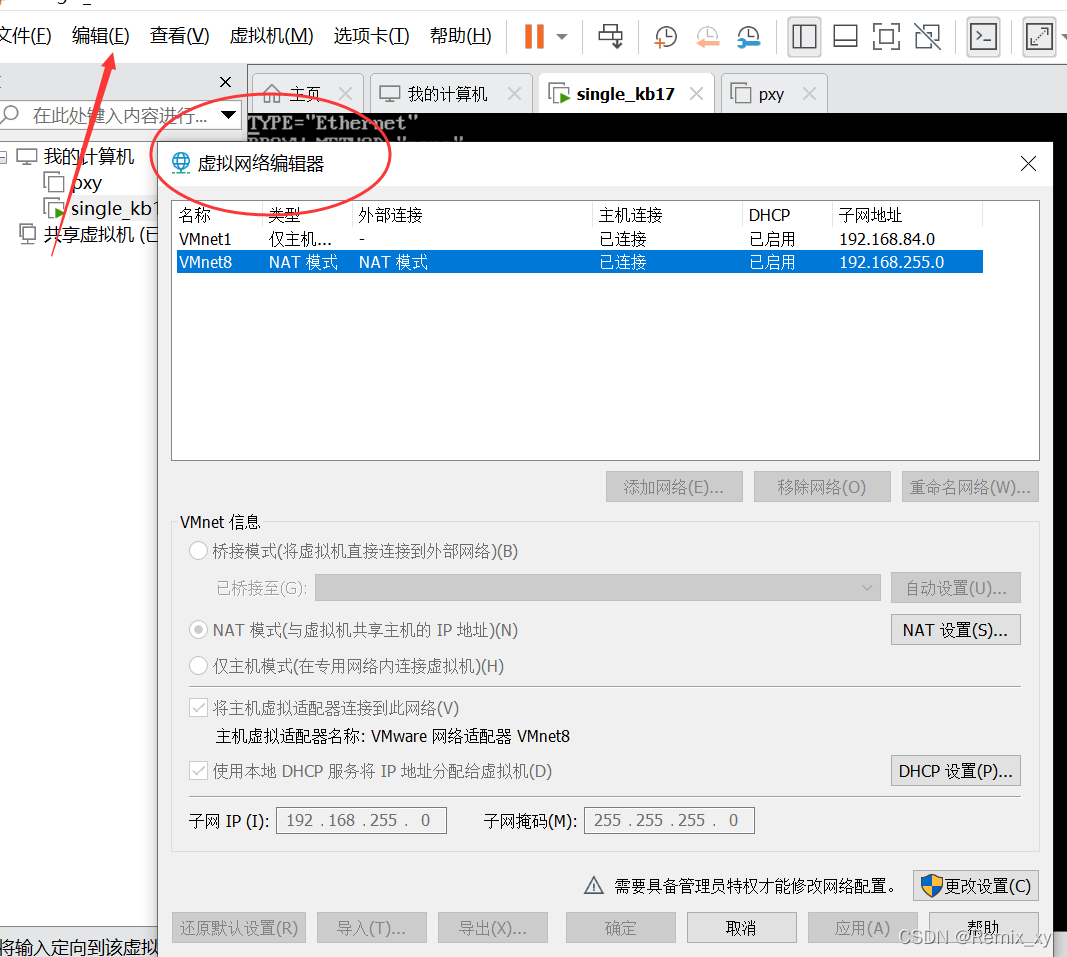Open the 虚拟机(M) menu
This screenshot has width=1067, height=957.
pyautogui.click(x=271, y=35)
